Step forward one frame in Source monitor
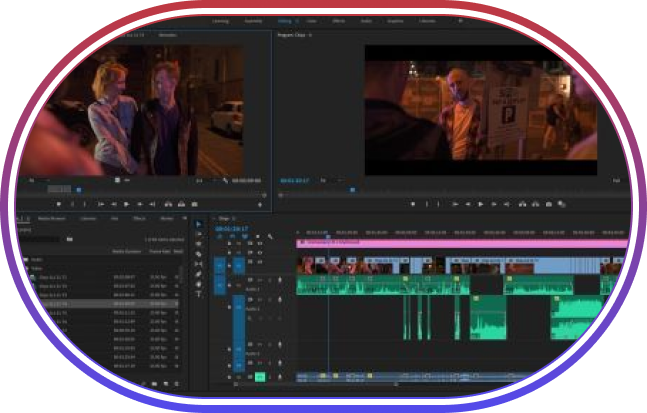This screenshot has height=413, width=647. click(x=140, y=204)
